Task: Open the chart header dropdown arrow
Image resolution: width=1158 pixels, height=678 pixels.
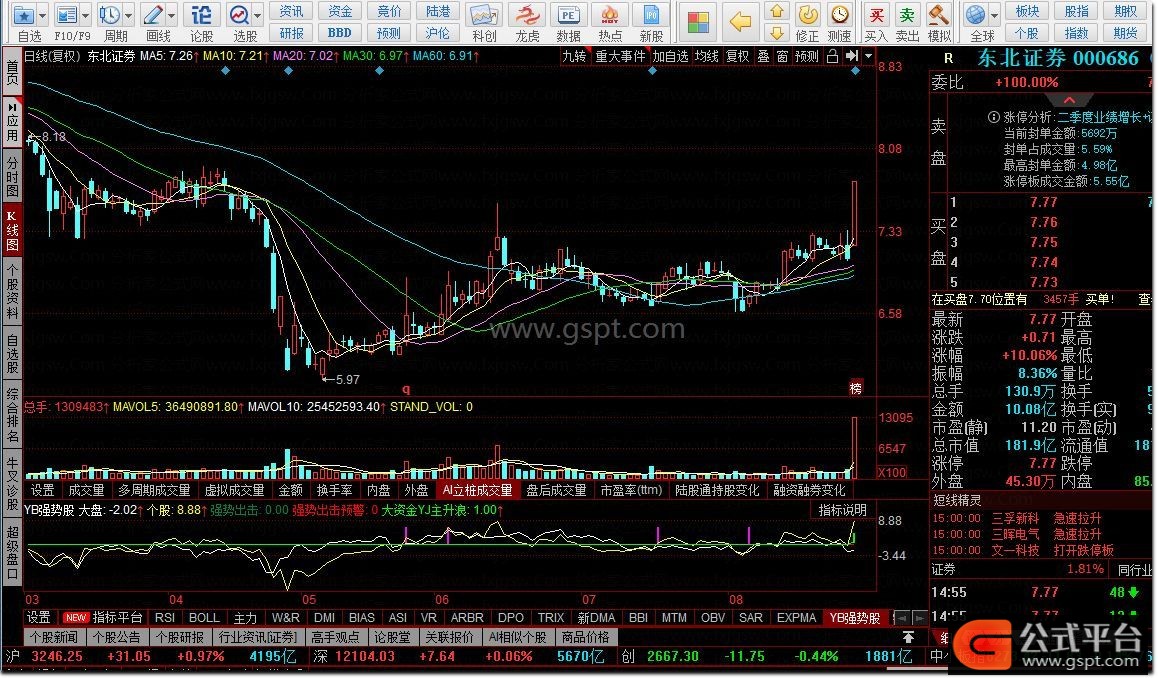Action: coord(868,56)
